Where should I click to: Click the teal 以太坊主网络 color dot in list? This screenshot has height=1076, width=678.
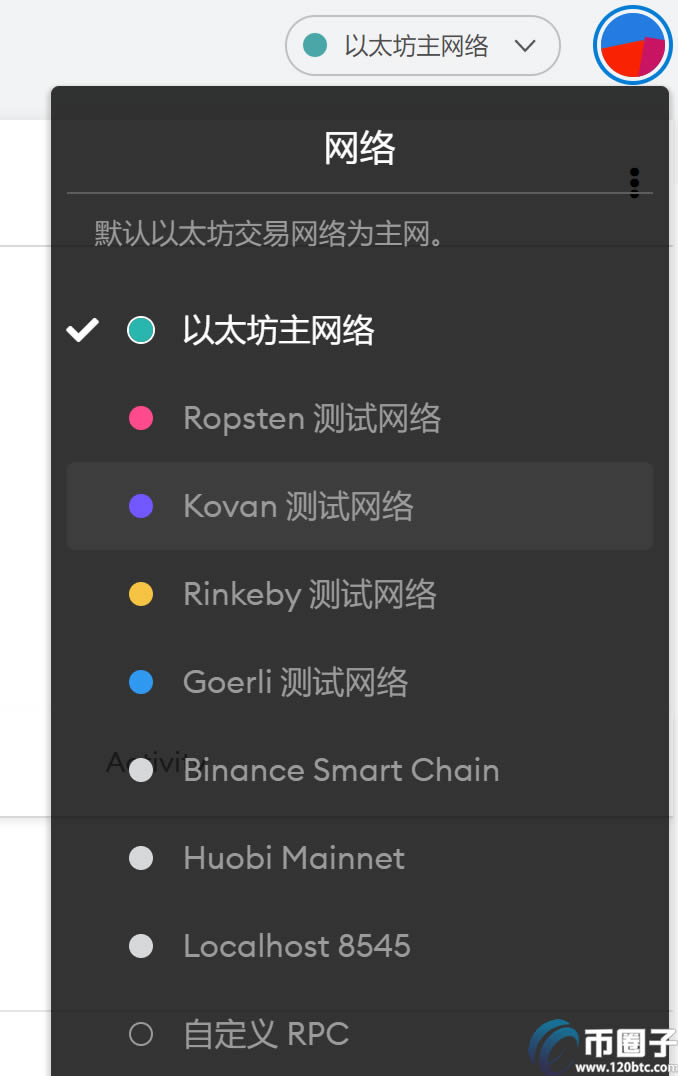click(141, 330)
